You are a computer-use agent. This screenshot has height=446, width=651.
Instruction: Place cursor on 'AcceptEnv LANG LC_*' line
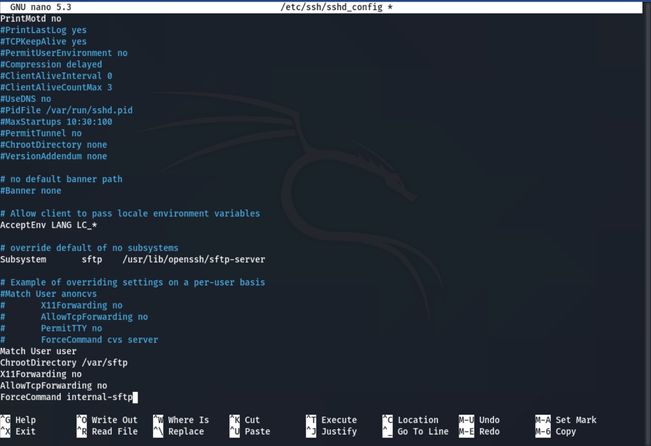point(49,225)
